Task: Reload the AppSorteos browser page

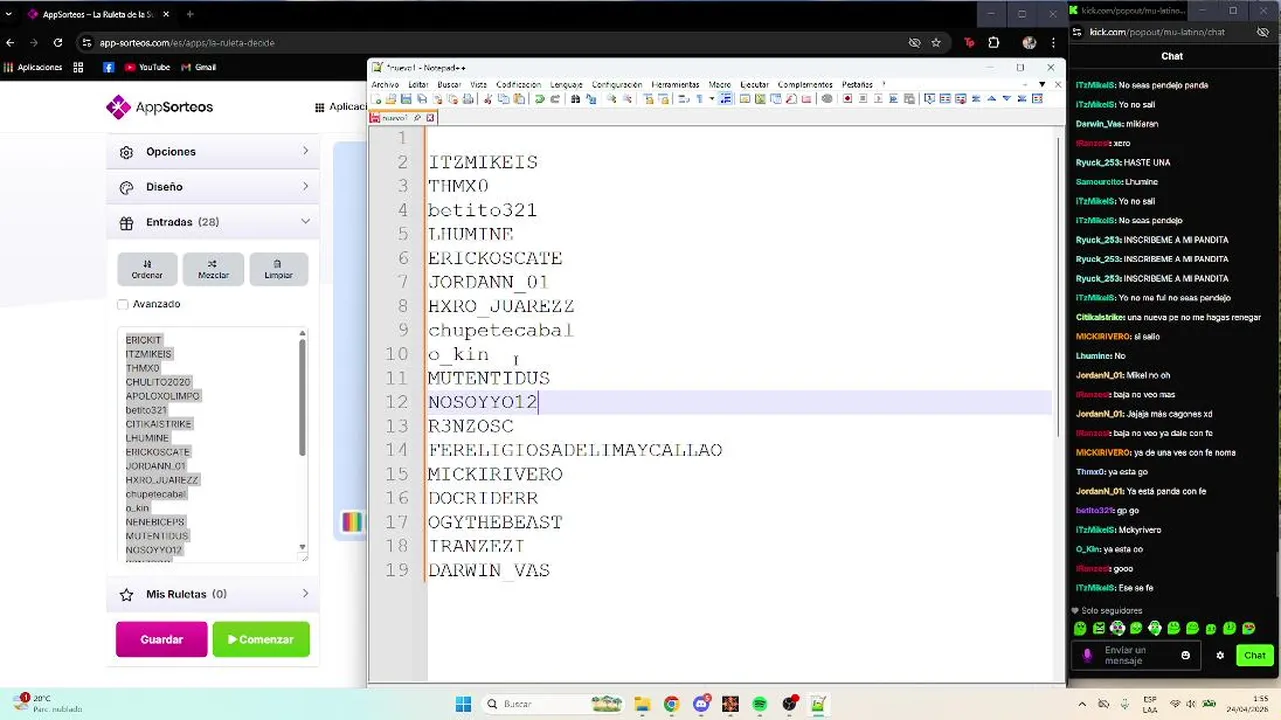Action: [x=58, y=43]
